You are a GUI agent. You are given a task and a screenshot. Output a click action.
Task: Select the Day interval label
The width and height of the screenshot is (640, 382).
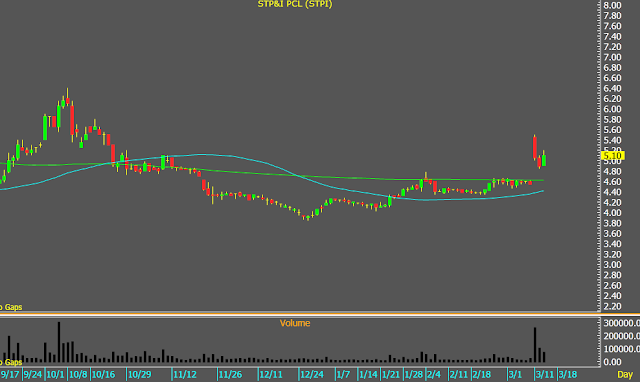(x=625, y=375)
